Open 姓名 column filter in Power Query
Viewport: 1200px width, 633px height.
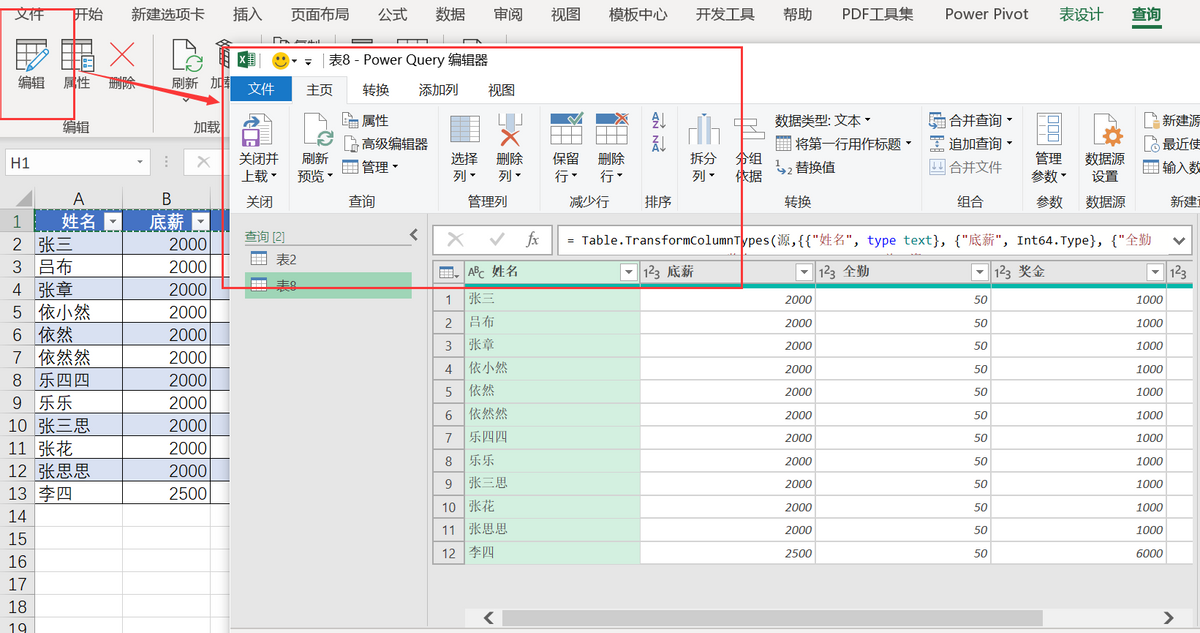(x=629, y=272)
